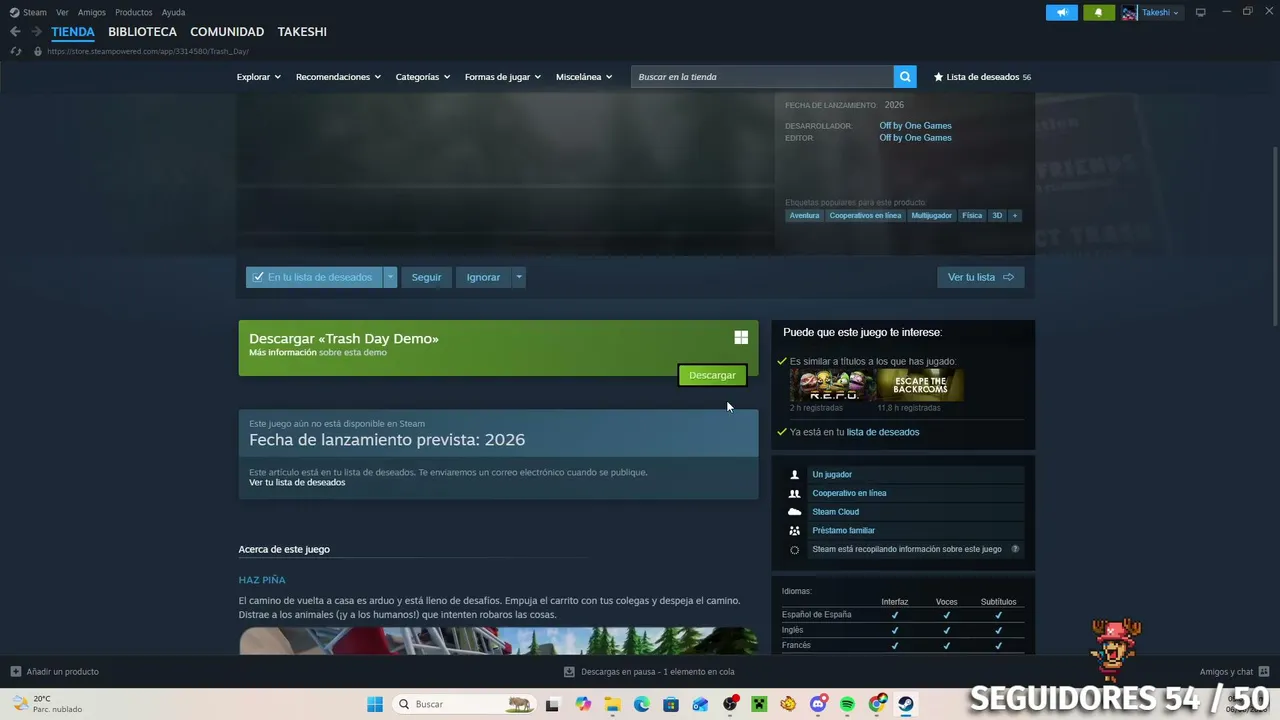Open Chrome from the taskbar
1280x720 pixels.
(877, 704)
